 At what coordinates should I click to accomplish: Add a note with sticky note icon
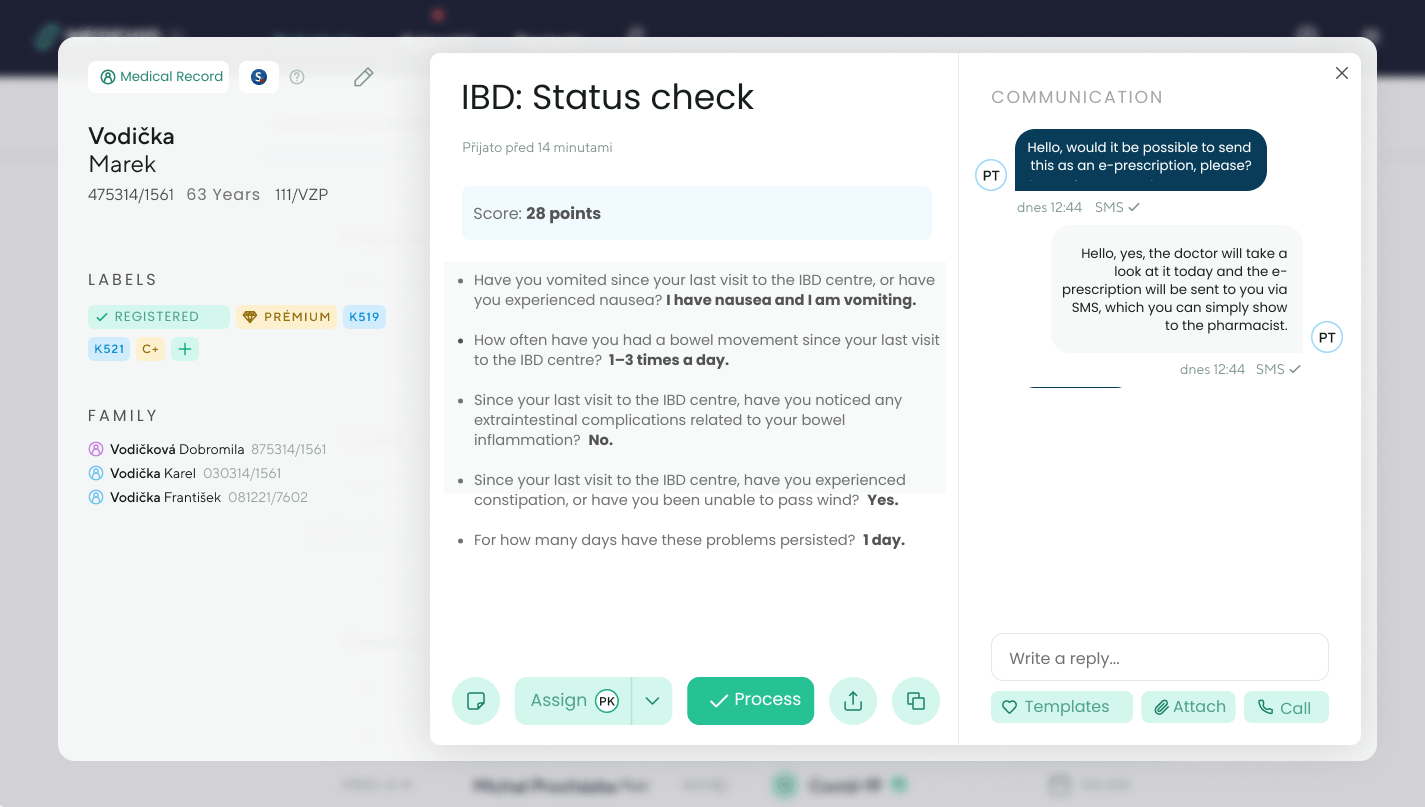476,701
